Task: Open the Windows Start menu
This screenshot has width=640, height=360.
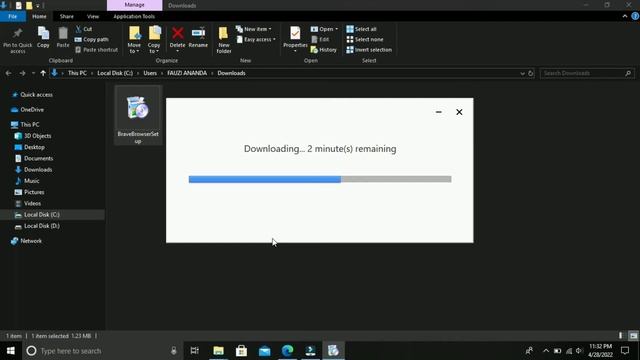Action: point(11,351)
